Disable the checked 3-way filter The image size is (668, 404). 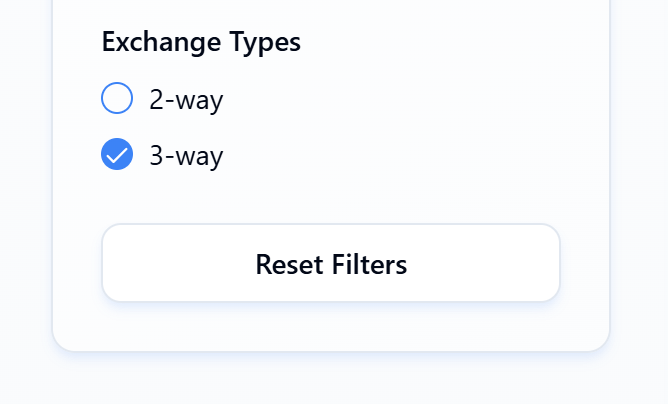(x=117, y=155)
